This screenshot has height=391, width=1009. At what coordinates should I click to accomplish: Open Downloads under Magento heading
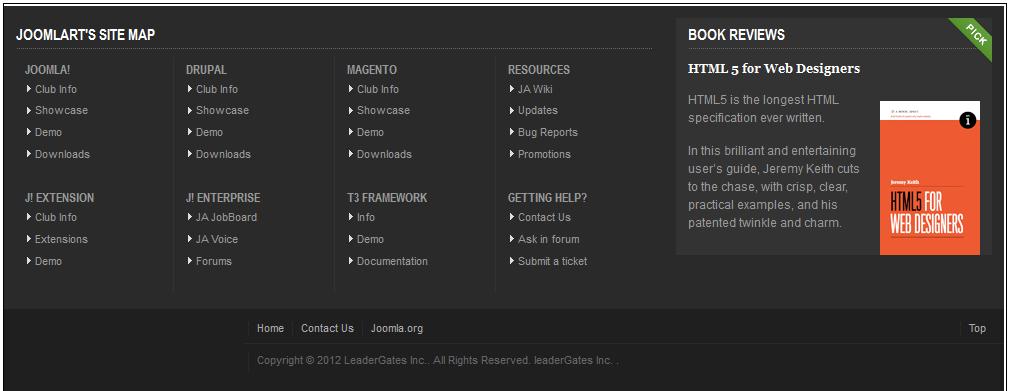(x=384, y=154)
